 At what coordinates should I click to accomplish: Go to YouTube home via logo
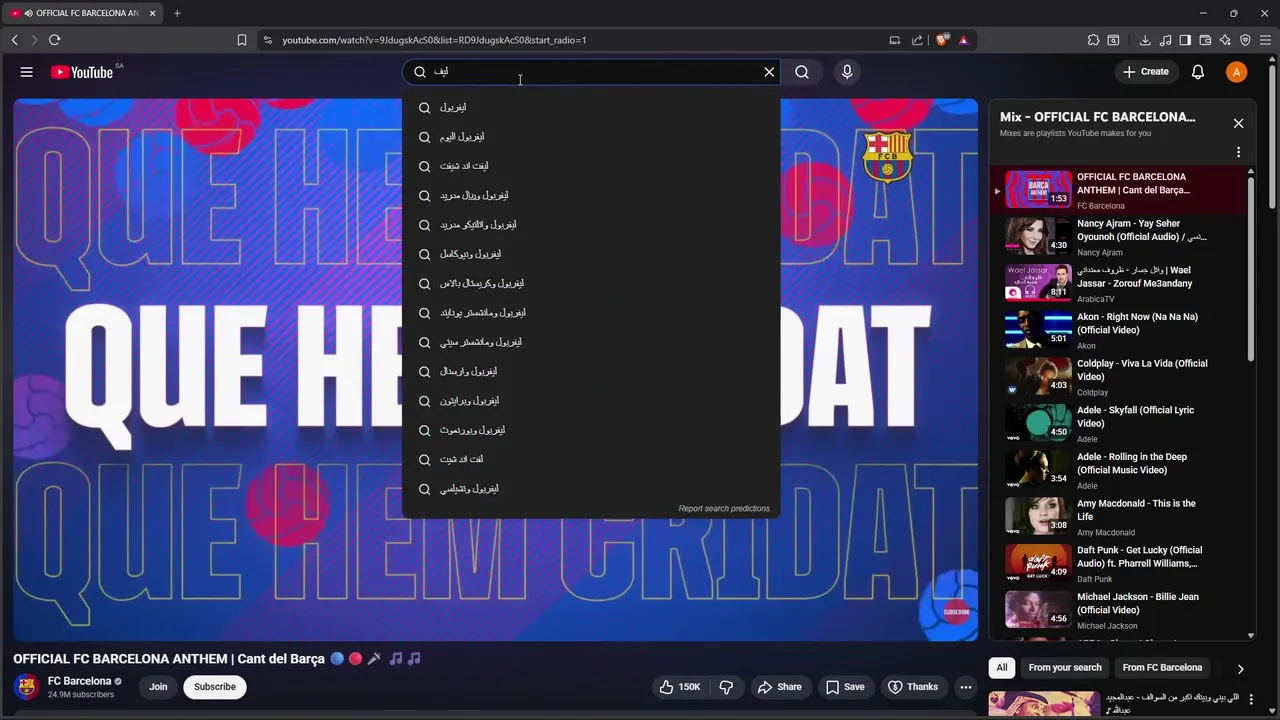coord(82,72)
